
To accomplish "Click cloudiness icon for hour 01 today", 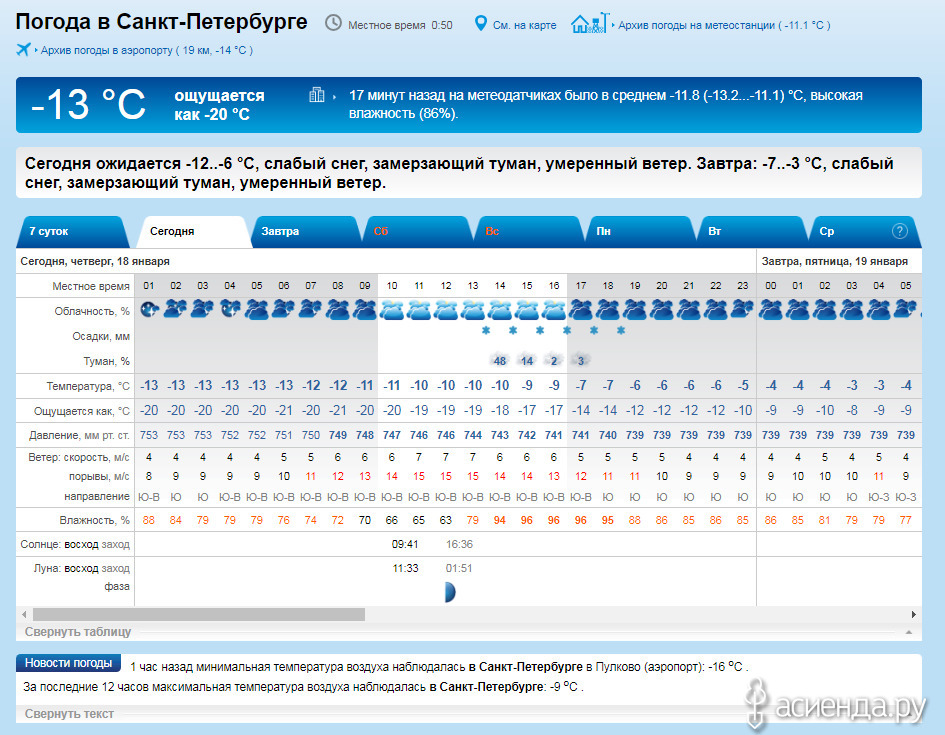I will (x=149, y=310).
